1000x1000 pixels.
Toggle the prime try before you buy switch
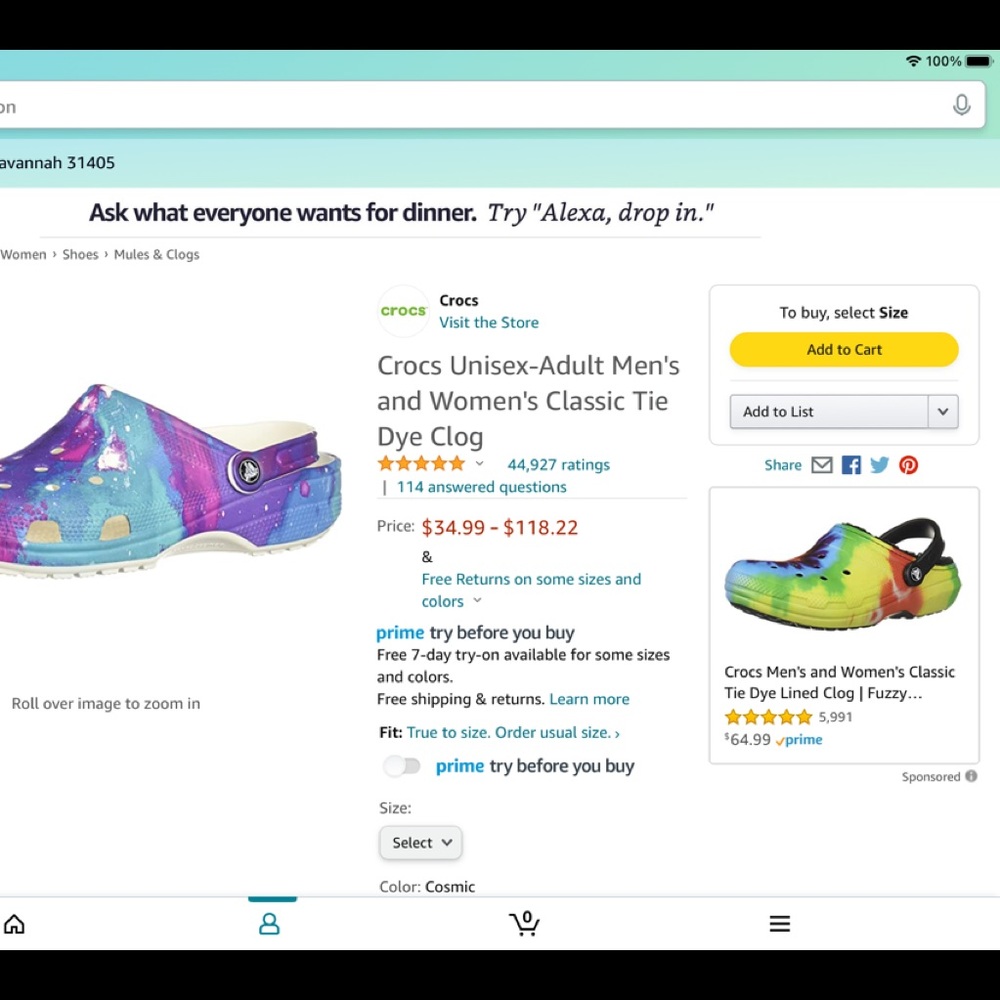coord(402,767)
